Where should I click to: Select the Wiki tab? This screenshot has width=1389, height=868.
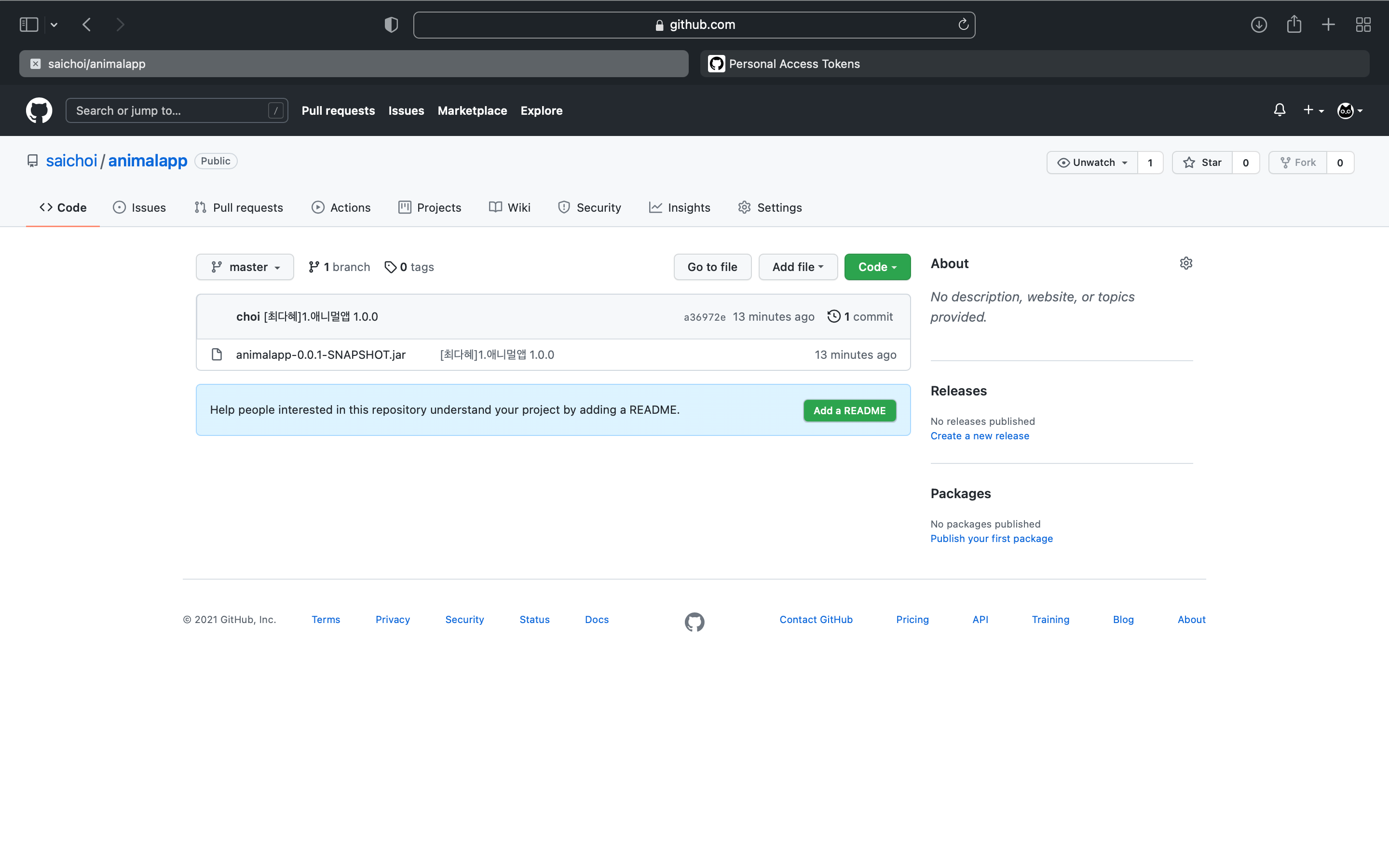coord(510,207)
